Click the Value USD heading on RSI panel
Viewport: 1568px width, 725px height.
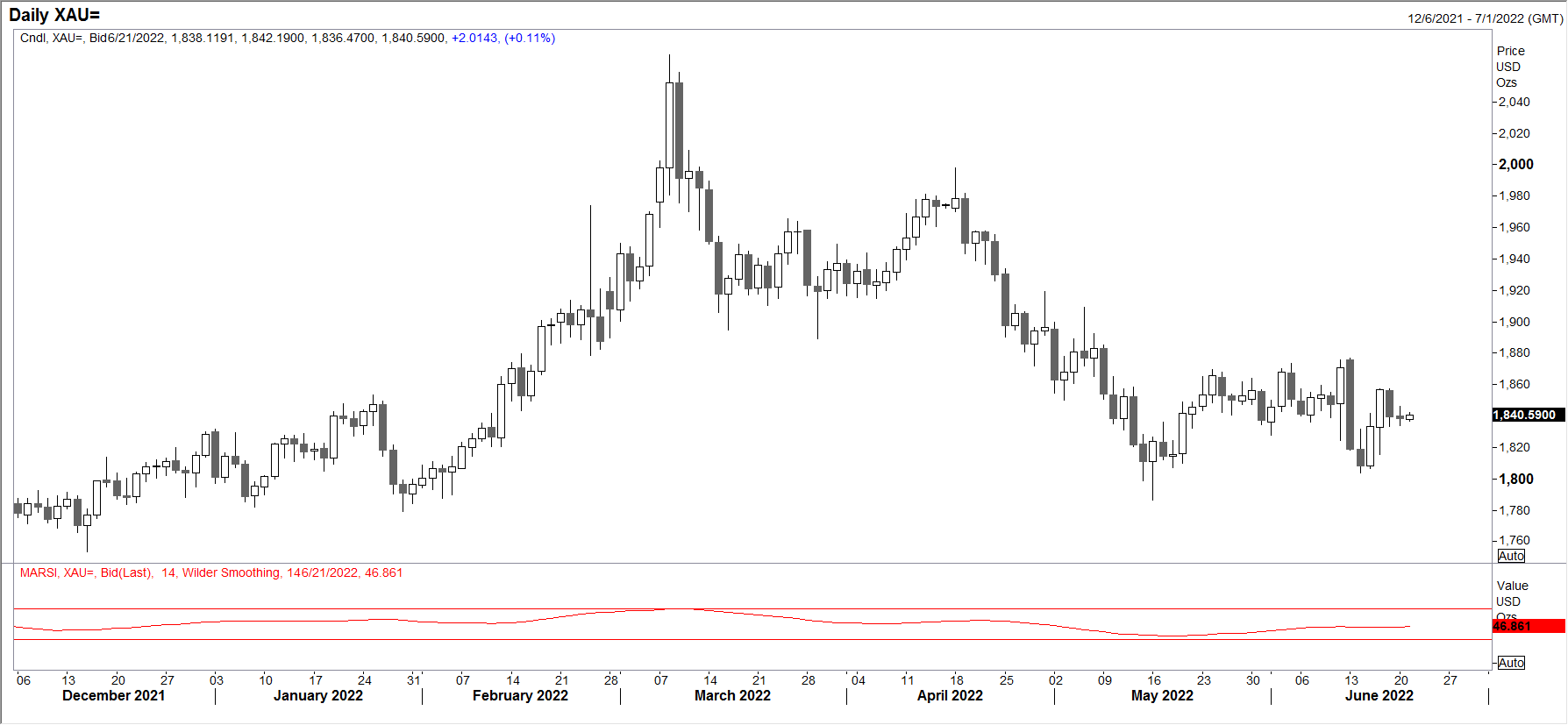click(1513, 594)
